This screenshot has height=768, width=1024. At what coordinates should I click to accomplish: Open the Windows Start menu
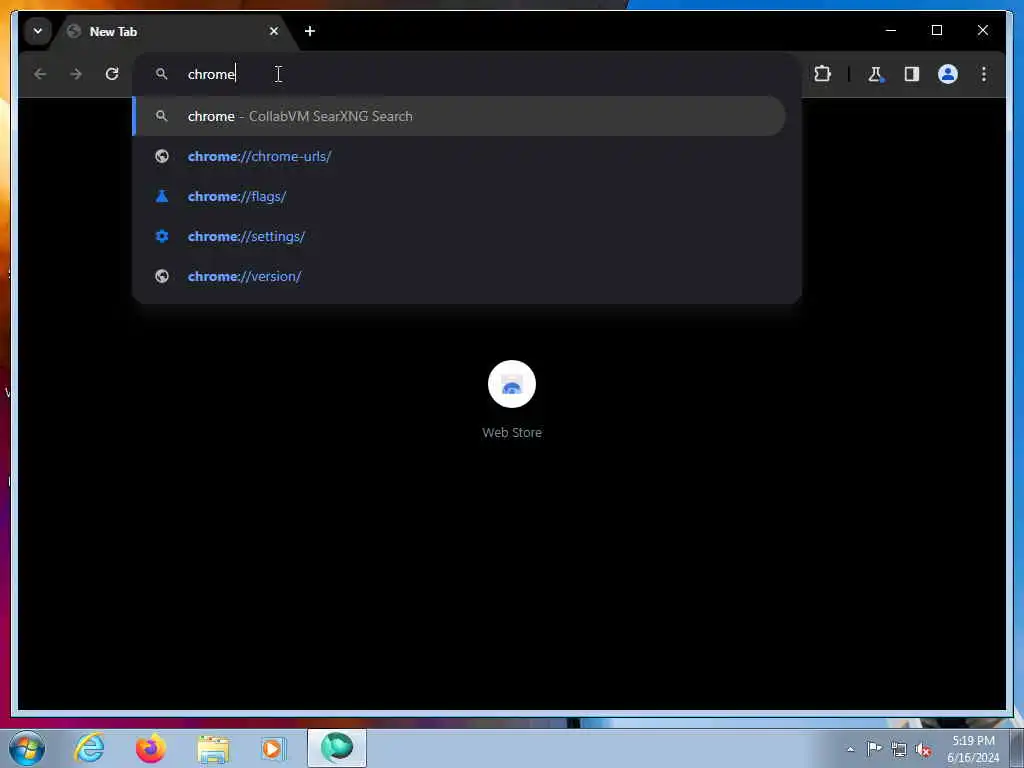coord(27,748)
